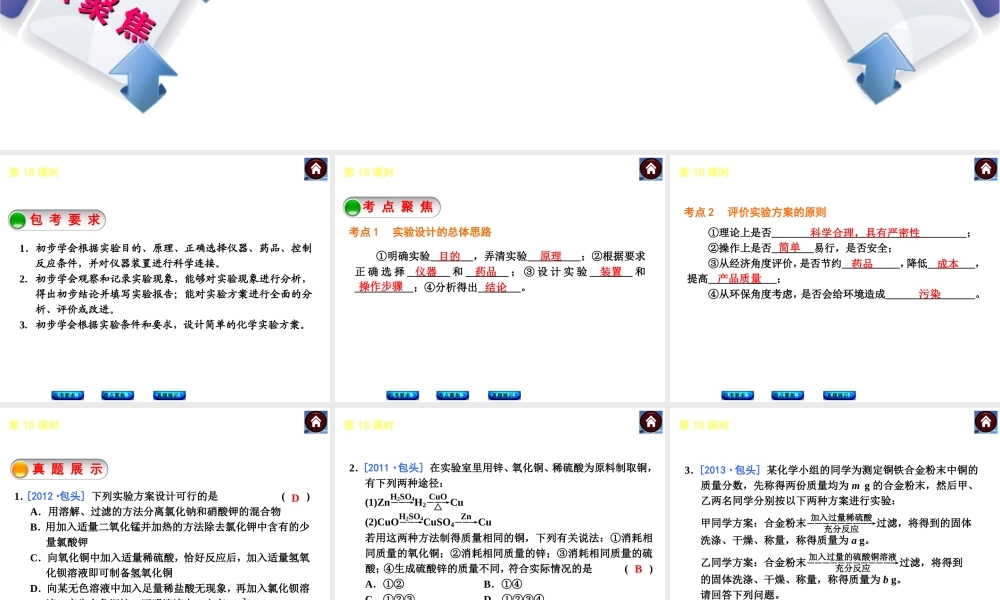Click the red answer 科学合理、具有严密性

(x=865, y=233)
